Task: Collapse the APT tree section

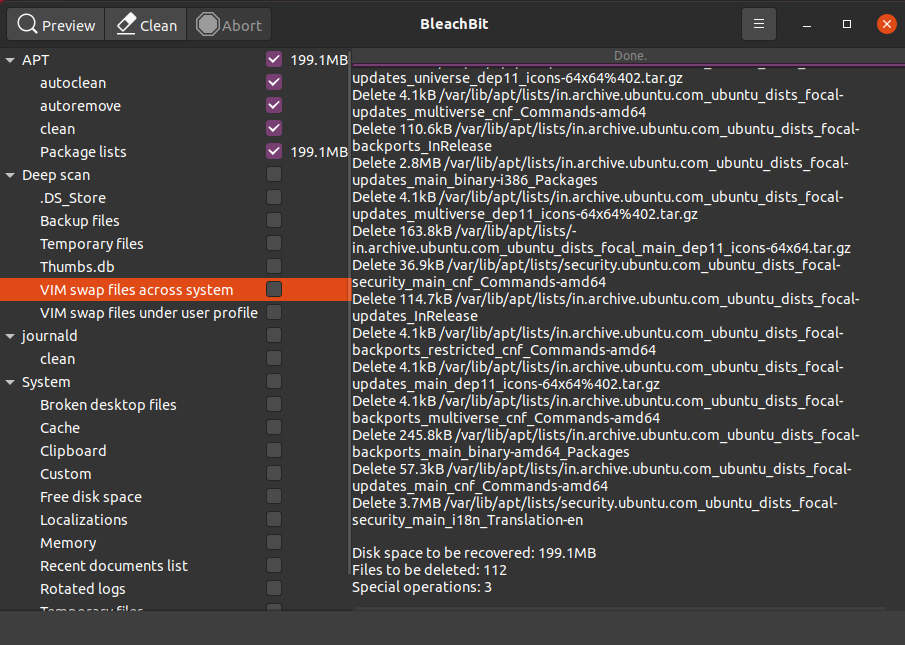Action: click(x=11, y=60)
